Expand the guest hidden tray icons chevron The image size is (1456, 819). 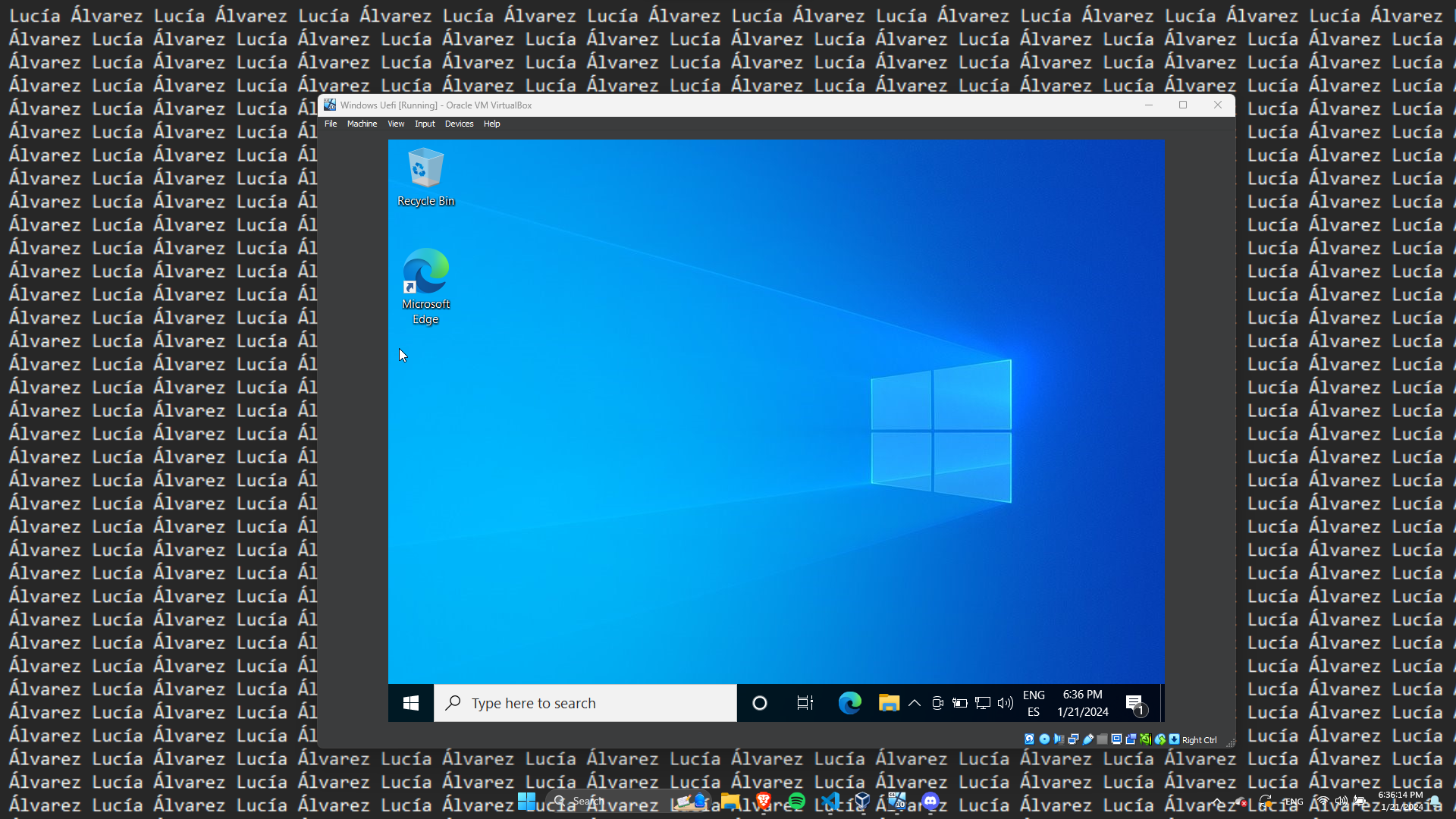(915, 703)
